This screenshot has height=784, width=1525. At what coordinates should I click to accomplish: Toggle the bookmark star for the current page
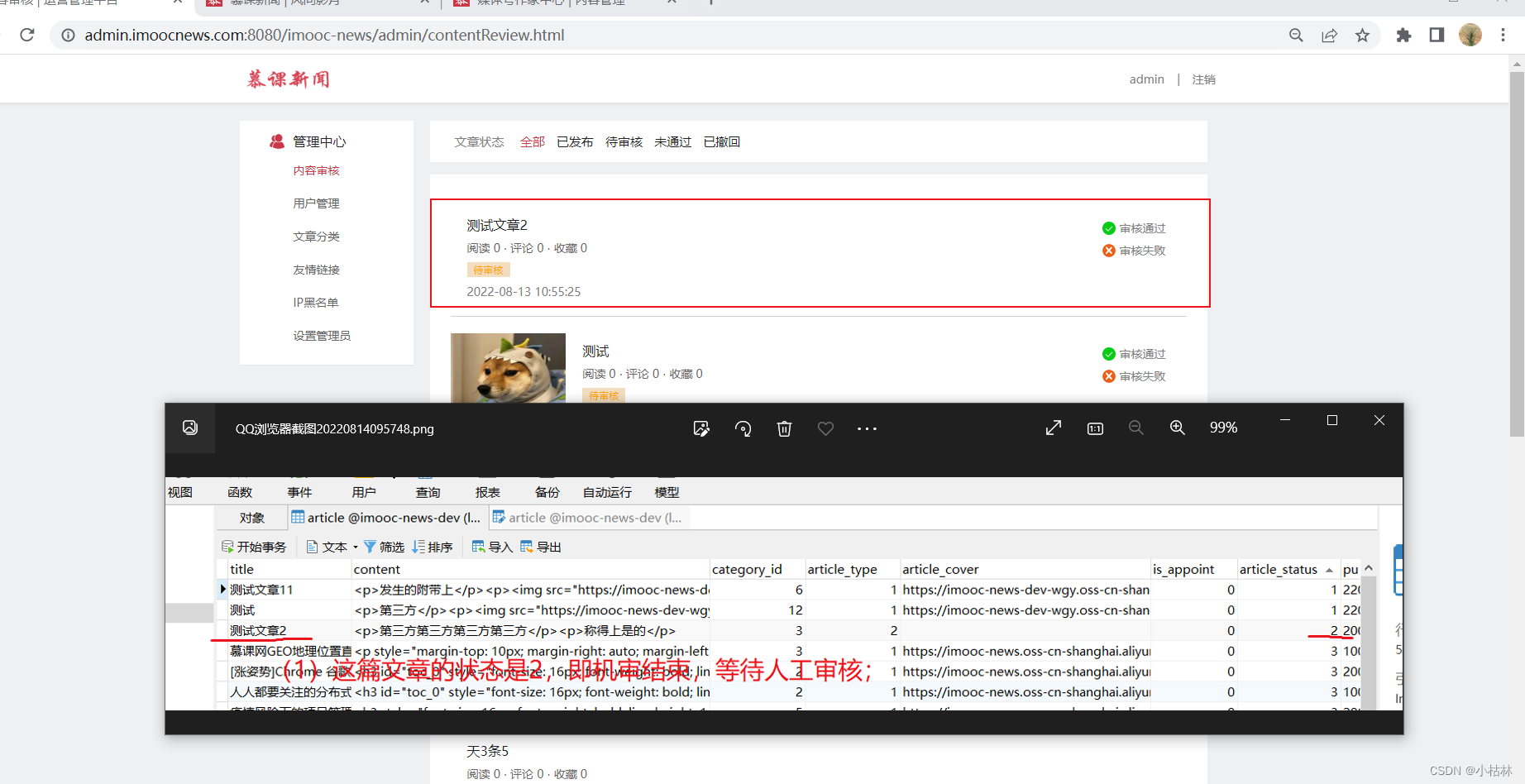[x=1362, y=35]
